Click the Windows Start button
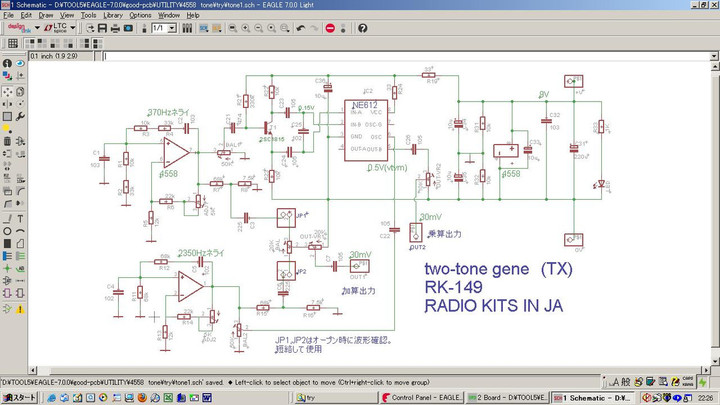 [x=18, y=398]
